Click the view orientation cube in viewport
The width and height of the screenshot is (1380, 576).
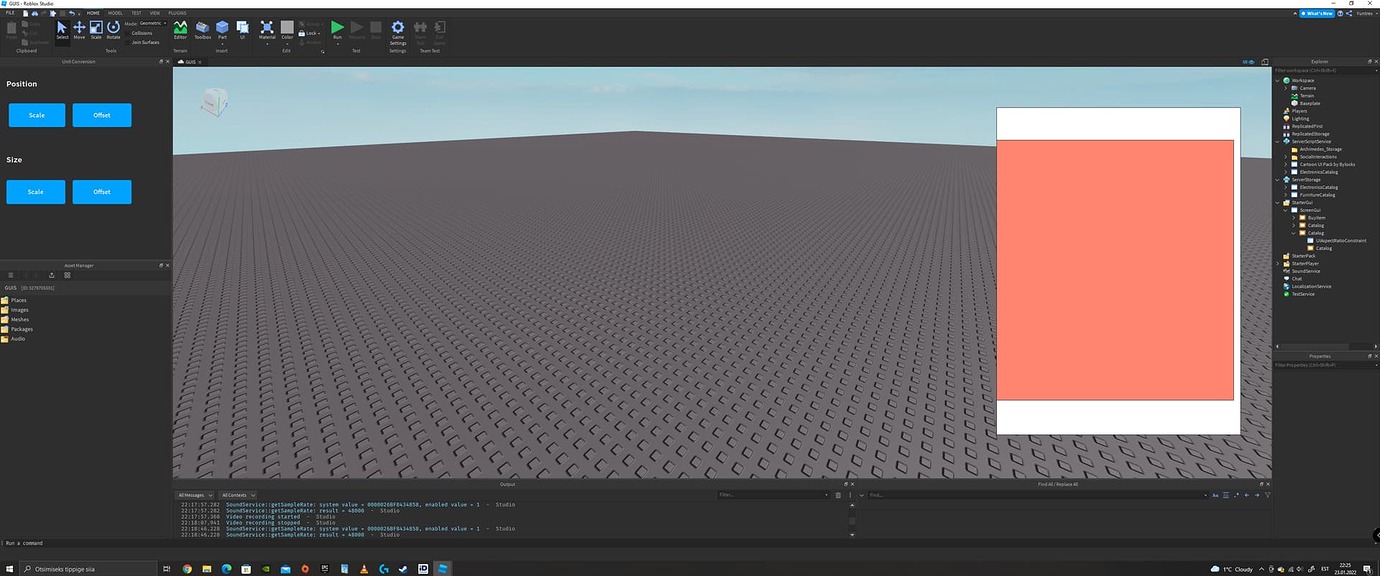tap(214, 102)
